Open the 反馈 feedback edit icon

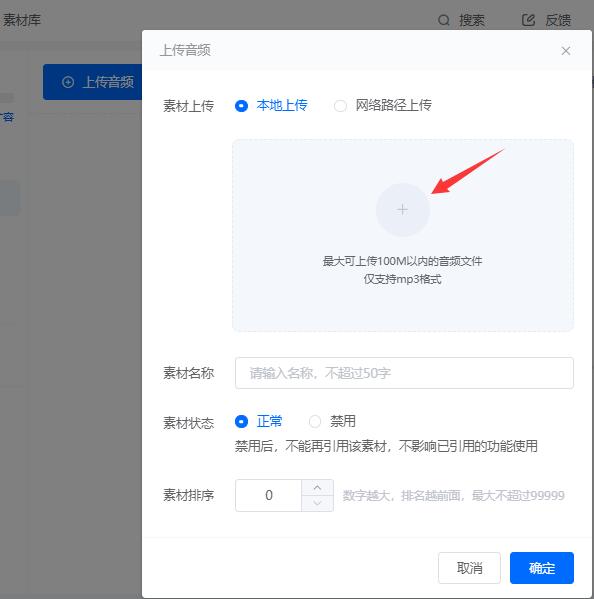coord(528,20)
